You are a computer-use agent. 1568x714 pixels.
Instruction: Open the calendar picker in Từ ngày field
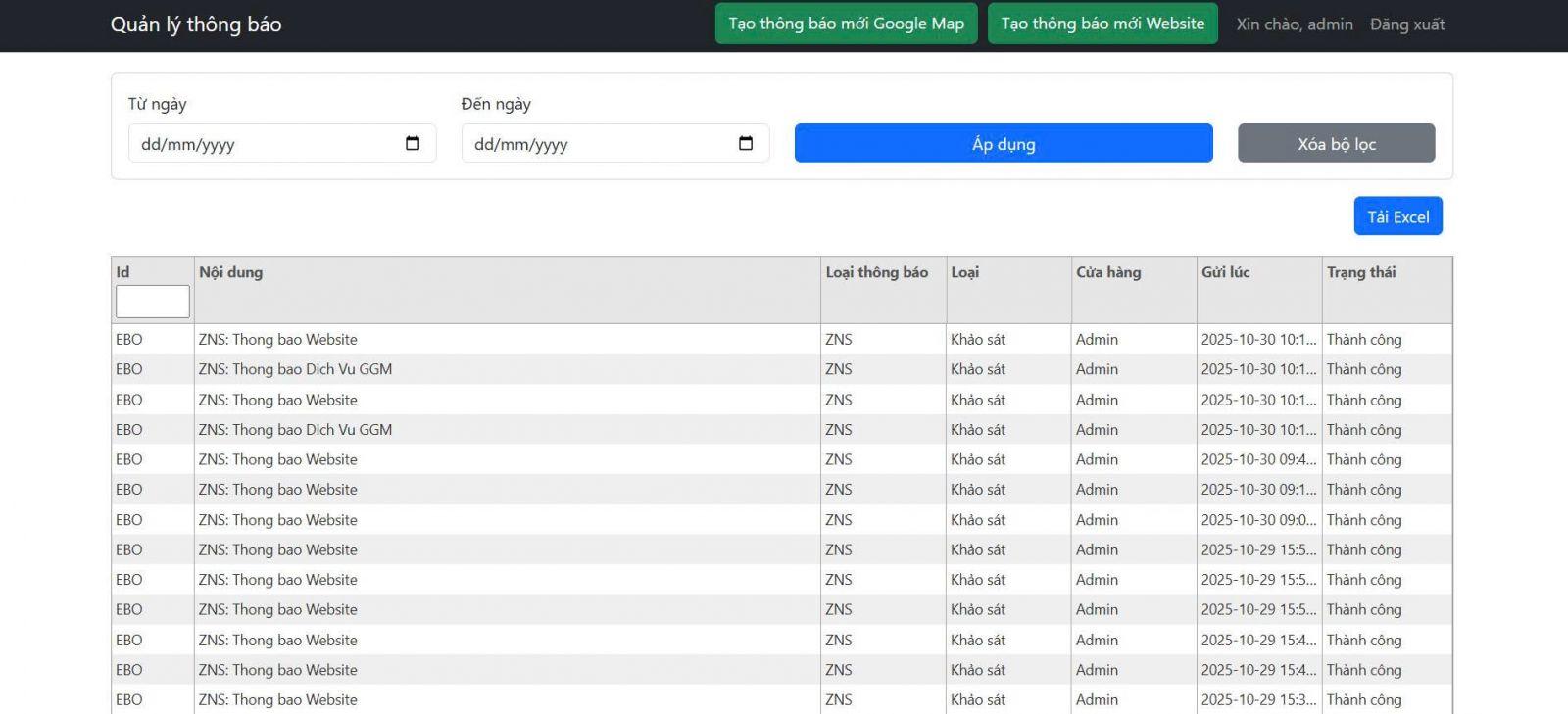coord(413,144)
